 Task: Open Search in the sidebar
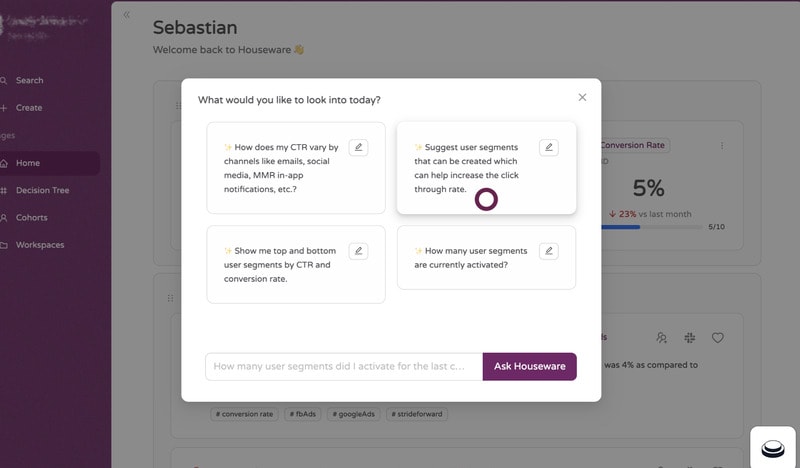(28, 80)
